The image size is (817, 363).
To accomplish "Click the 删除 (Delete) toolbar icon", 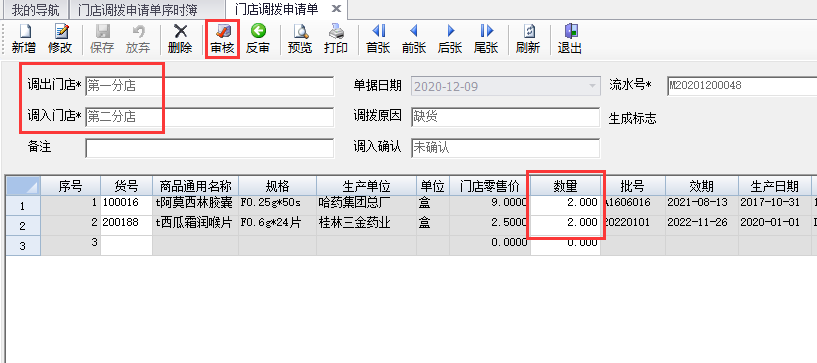I will click(180, 39).
